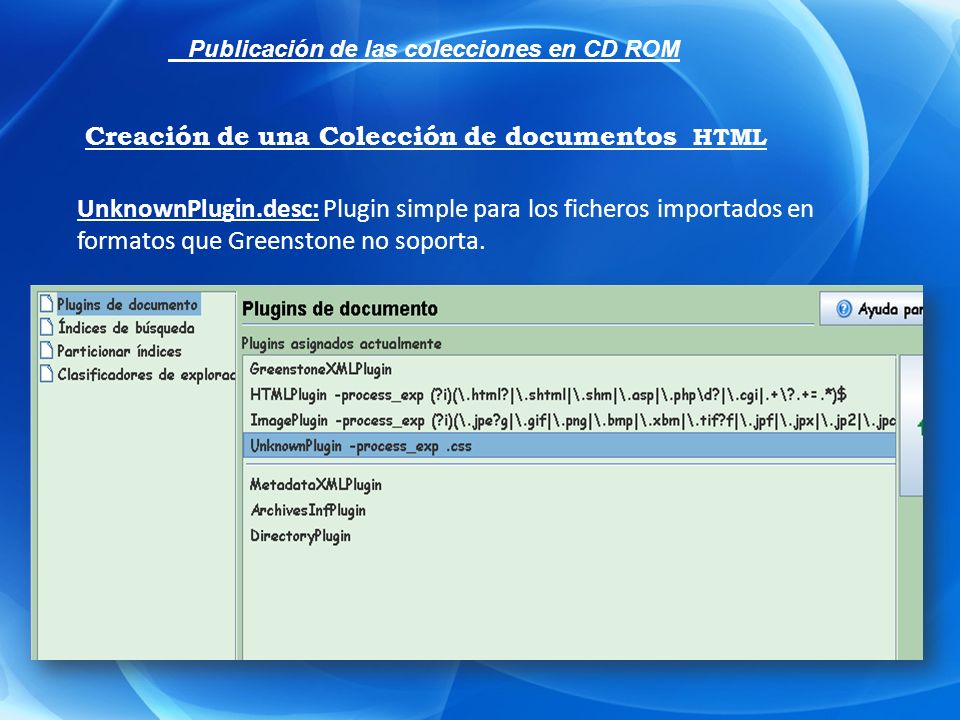The height and width of the screenshot is (720, 960).
Task: Click the page icon beside Clasificadores de exploración
Action: tap(47, 373)
